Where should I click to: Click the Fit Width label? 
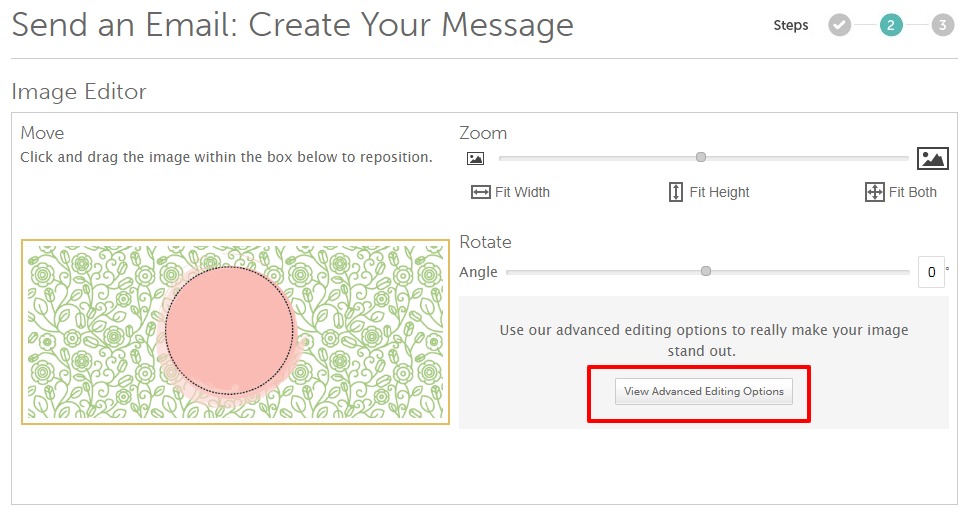pyautogui.click(x=522, y=192)
